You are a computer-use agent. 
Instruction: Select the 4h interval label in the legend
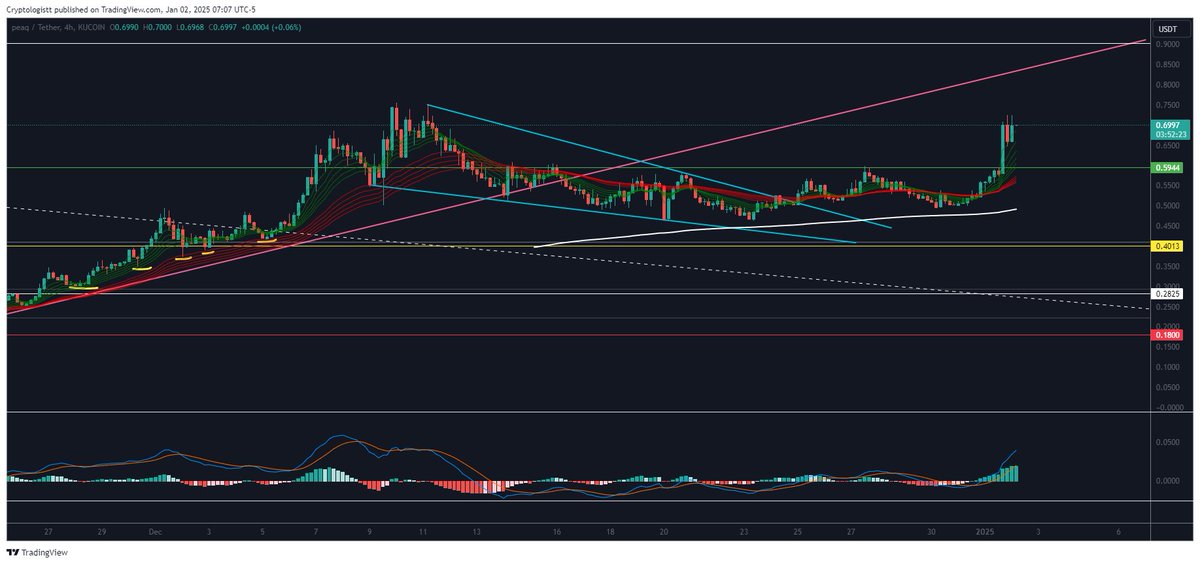[71, 27]
